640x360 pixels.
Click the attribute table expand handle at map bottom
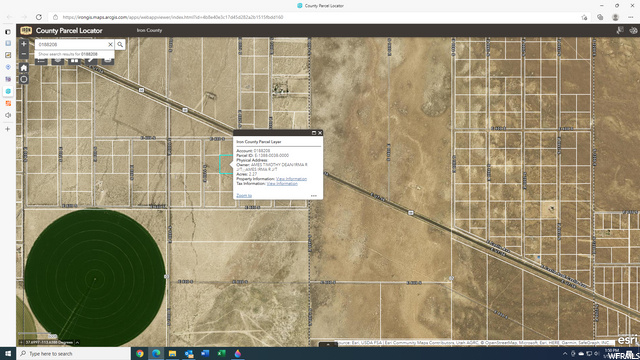pos(328,345)
